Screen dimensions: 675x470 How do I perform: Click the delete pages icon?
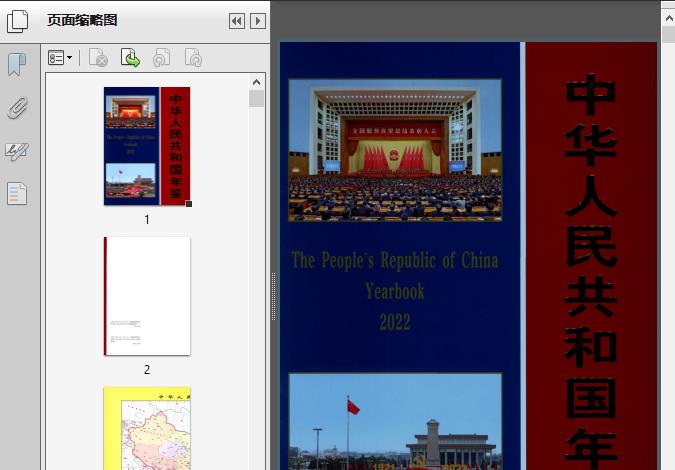pyautogui.click(x=98, y=58)
